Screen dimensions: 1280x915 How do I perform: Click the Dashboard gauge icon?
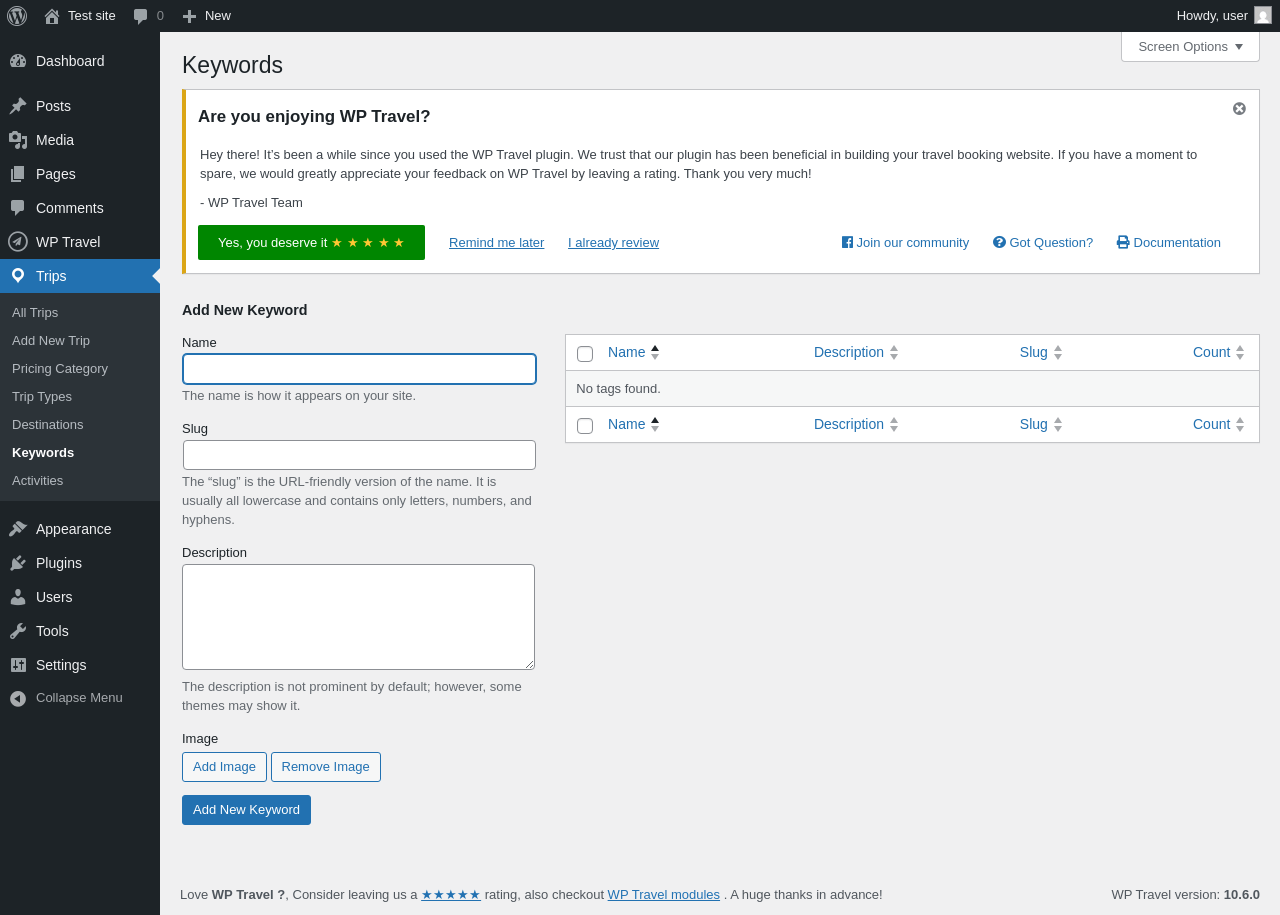click(18, 61)
